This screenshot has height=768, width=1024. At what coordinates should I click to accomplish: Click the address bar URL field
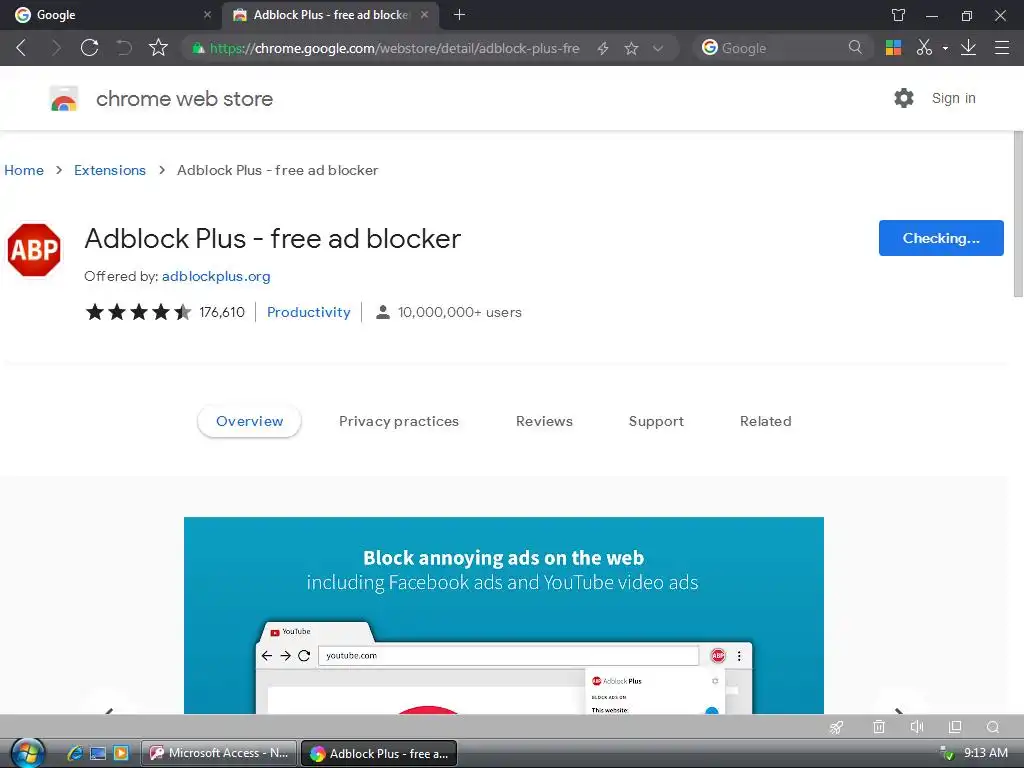coord(394,48)
